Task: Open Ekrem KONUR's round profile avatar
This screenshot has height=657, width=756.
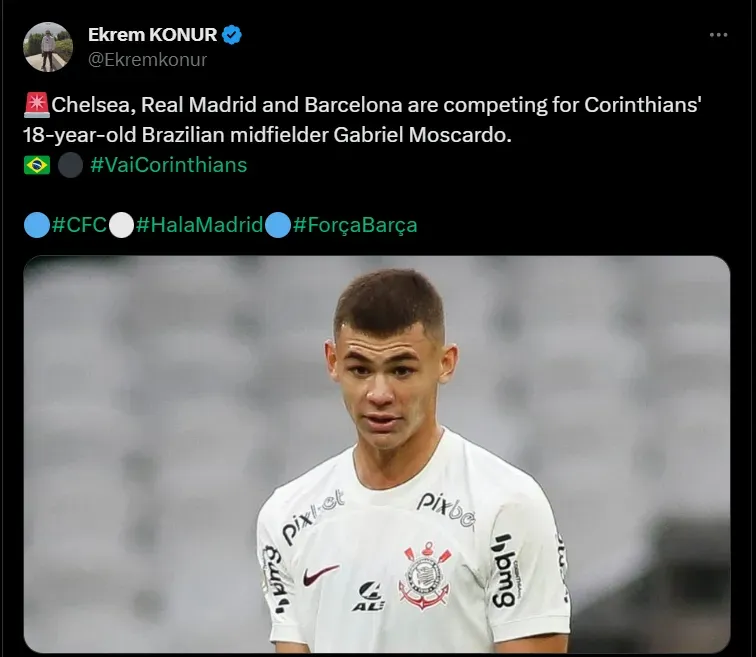Action: pyautogui.click(x=48, y=47)
